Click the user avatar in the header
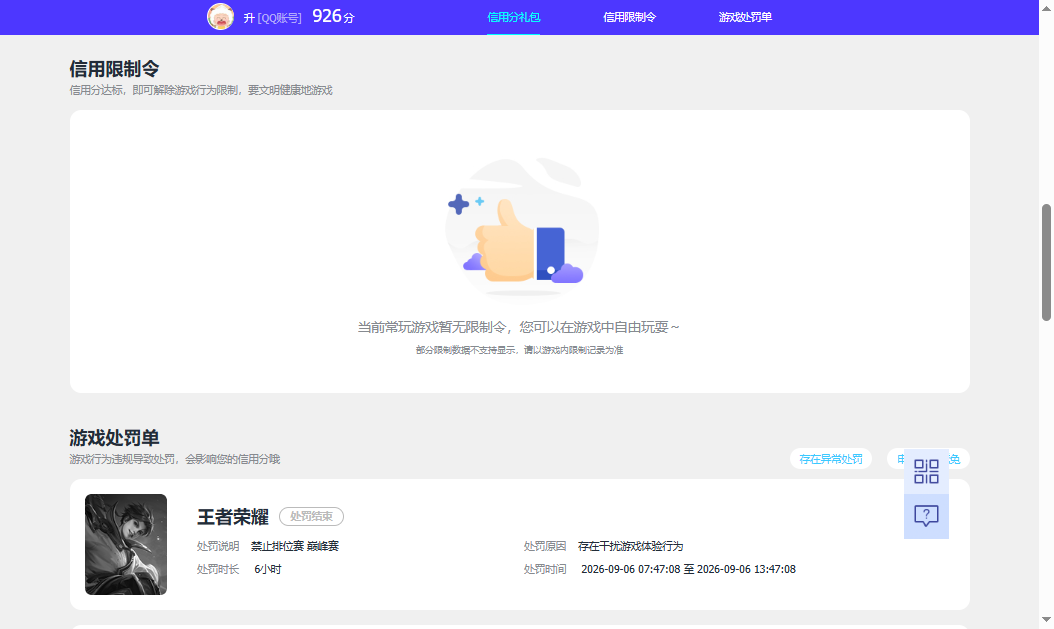The width and height of the screenshot is (1054, 629). coord(220,17)
